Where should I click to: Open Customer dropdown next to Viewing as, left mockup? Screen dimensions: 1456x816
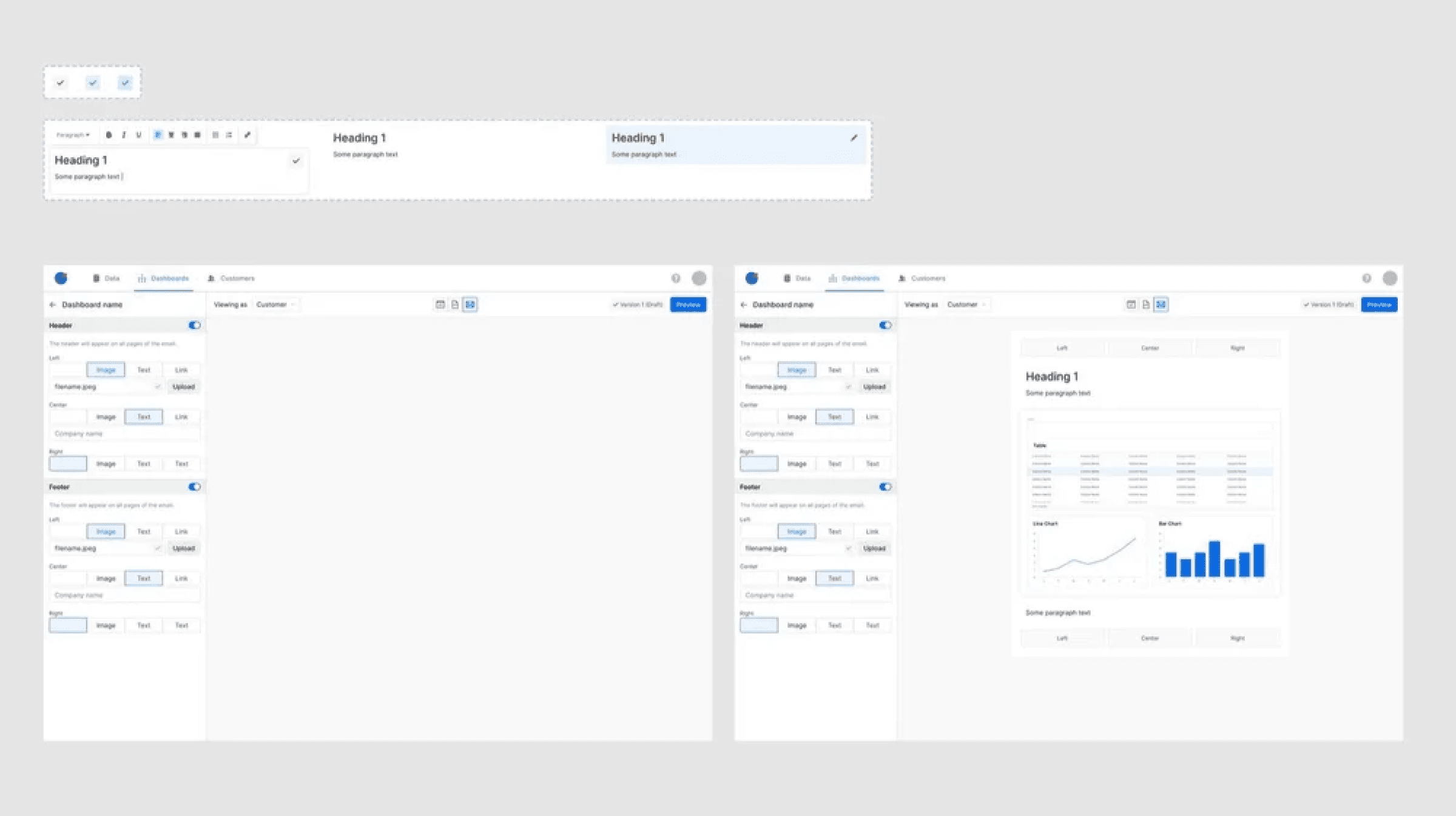[x=275, y=305]
